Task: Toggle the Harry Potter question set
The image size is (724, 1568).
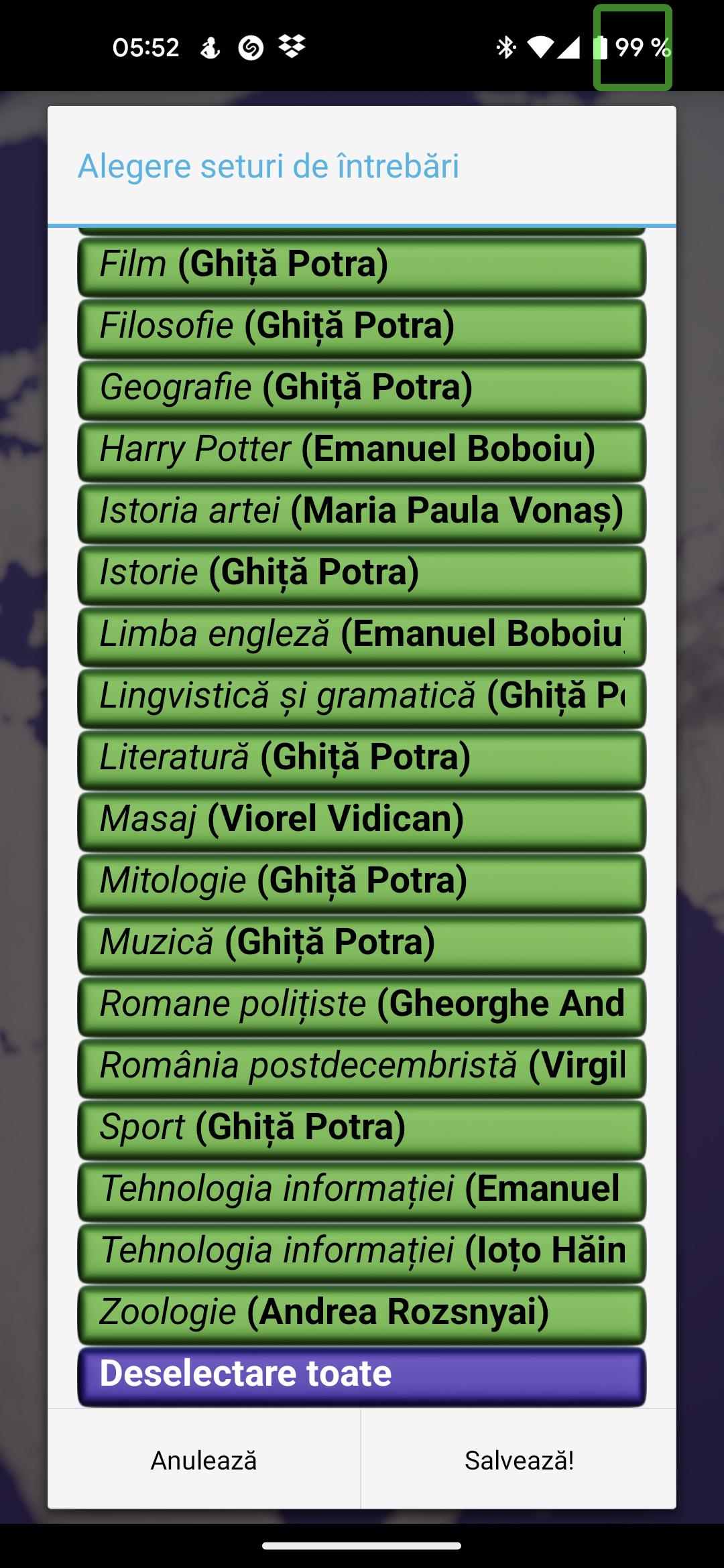Action: 362,450
